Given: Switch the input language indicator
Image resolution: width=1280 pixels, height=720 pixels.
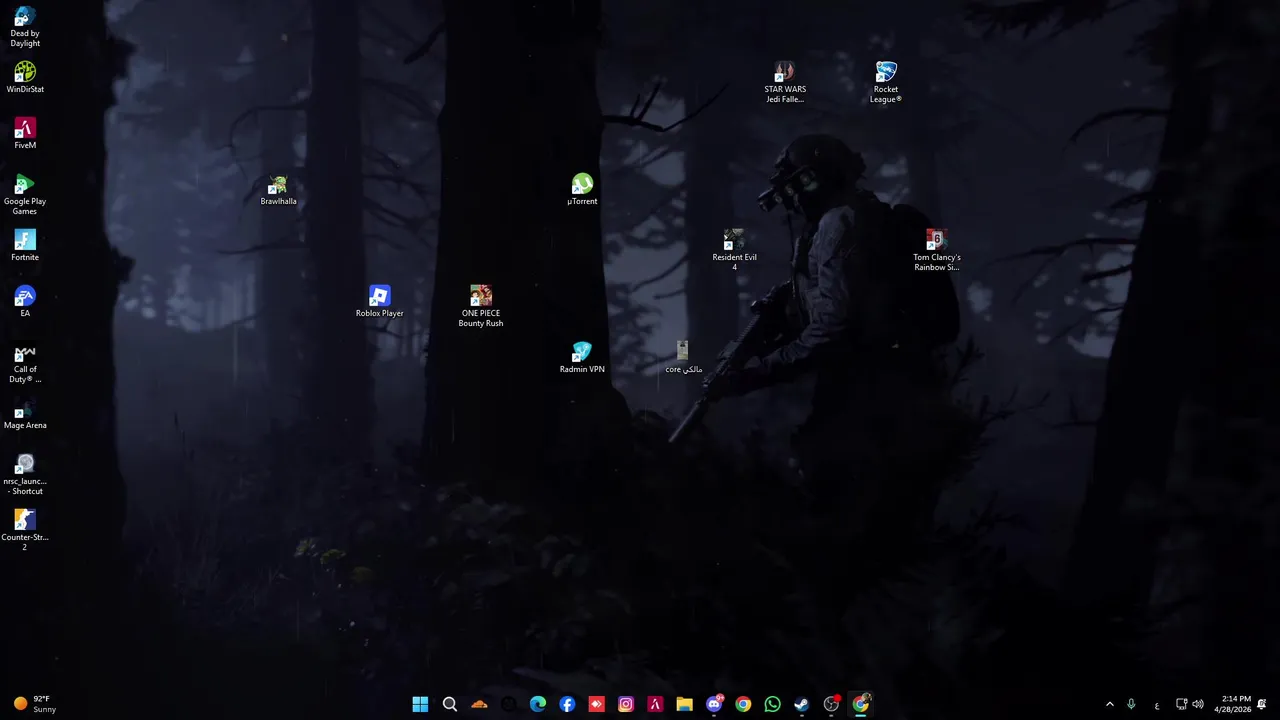Looking at the screenshot, I should tap(1157, 704).
